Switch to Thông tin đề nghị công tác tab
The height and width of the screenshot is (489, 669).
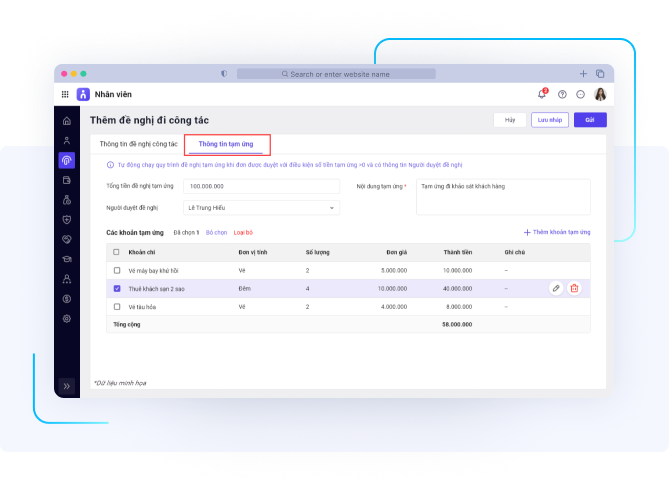click(x=138, y=144)
